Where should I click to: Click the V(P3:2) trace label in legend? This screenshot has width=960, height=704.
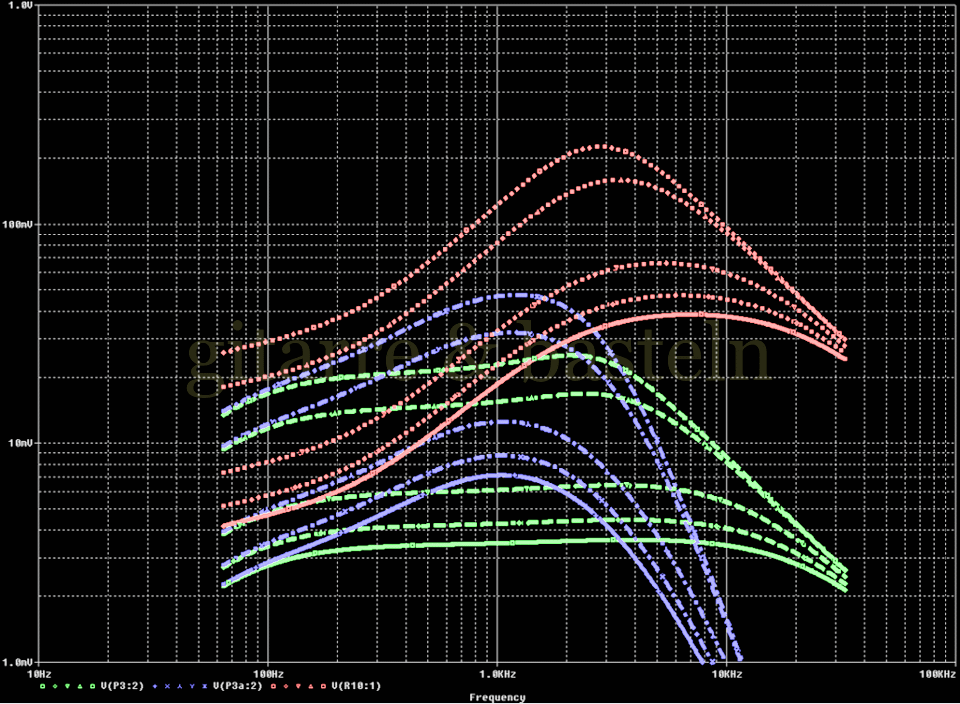[x=122, y=686]
